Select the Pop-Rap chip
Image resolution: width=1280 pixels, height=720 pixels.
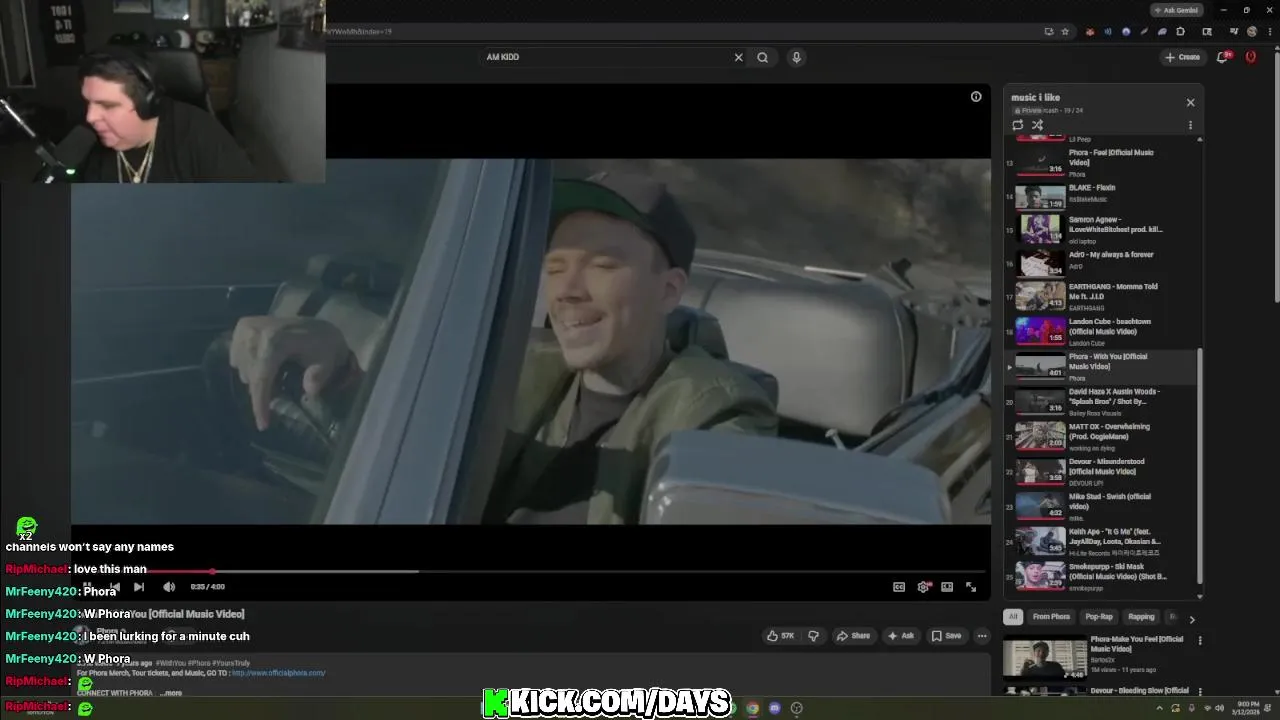coord(1099,617)
